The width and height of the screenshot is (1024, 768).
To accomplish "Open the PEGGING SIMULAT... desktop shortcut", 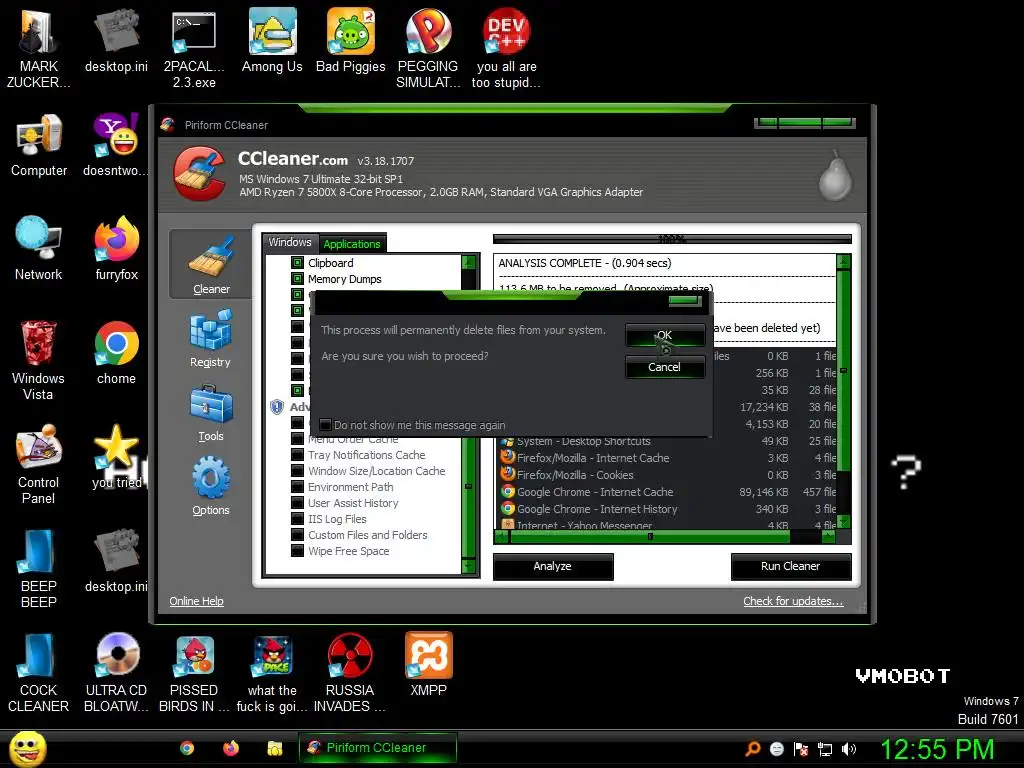I will 428,48.
